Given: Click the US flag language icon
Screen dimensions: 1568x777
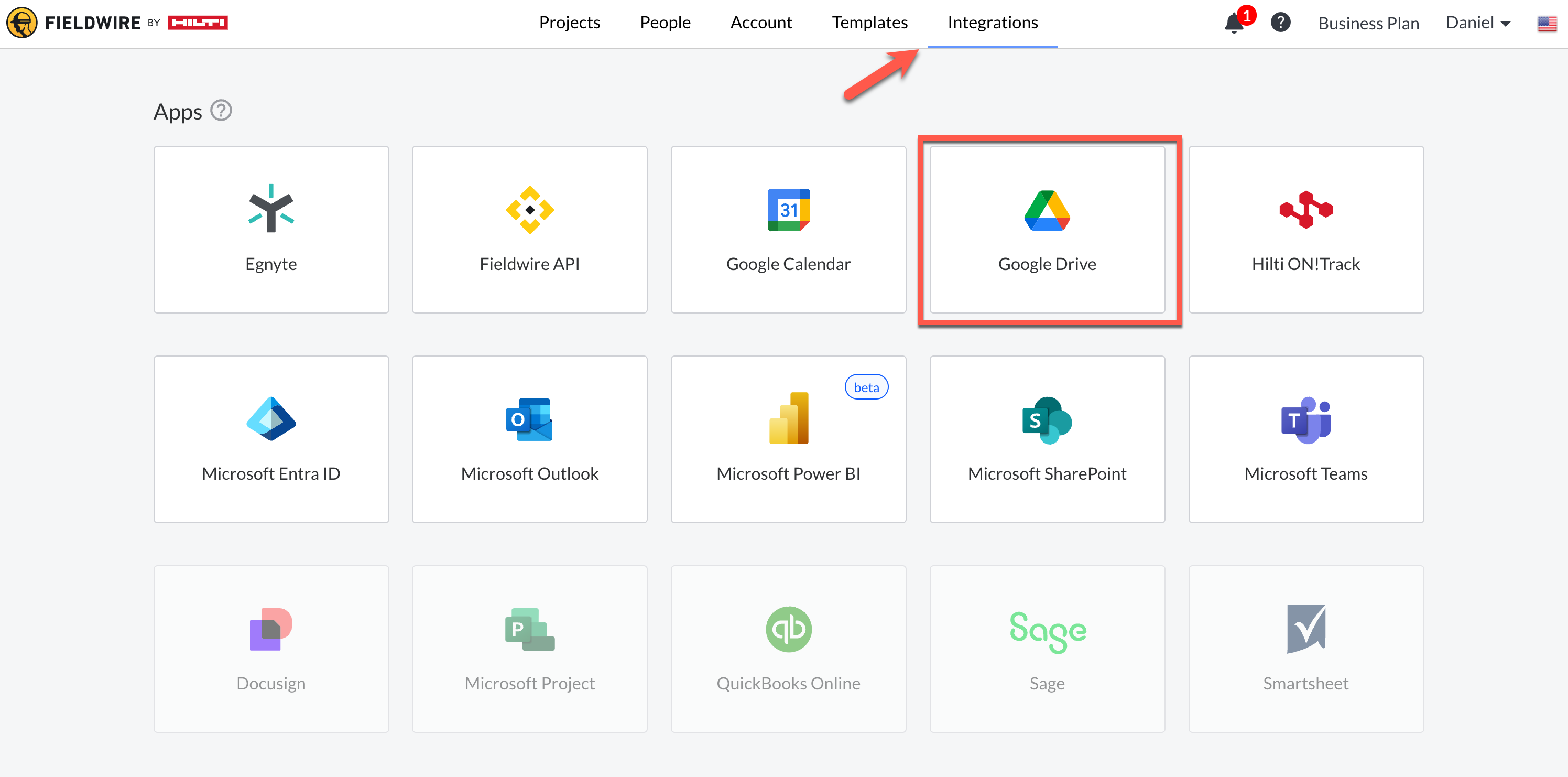Looking at the screenshot, I should pos(1547,24).
